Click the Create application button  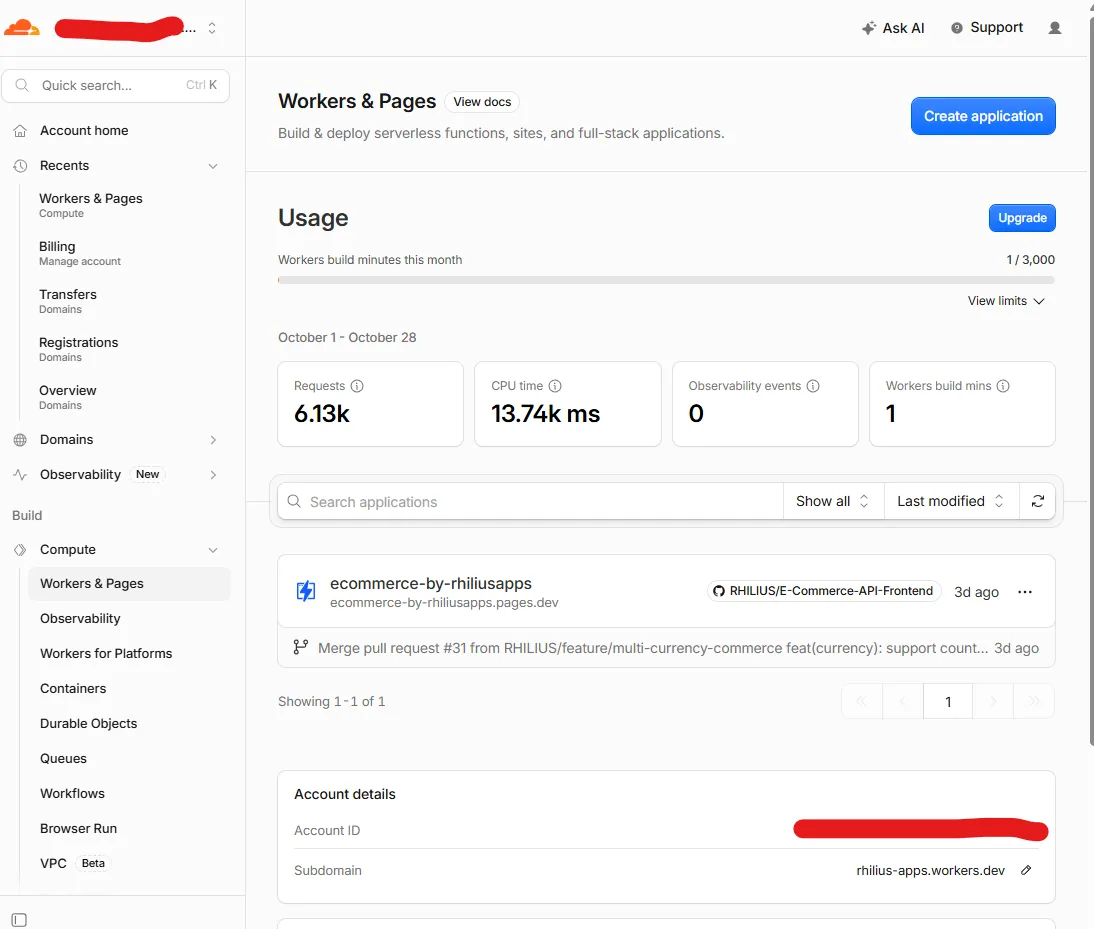coord(982,116)
